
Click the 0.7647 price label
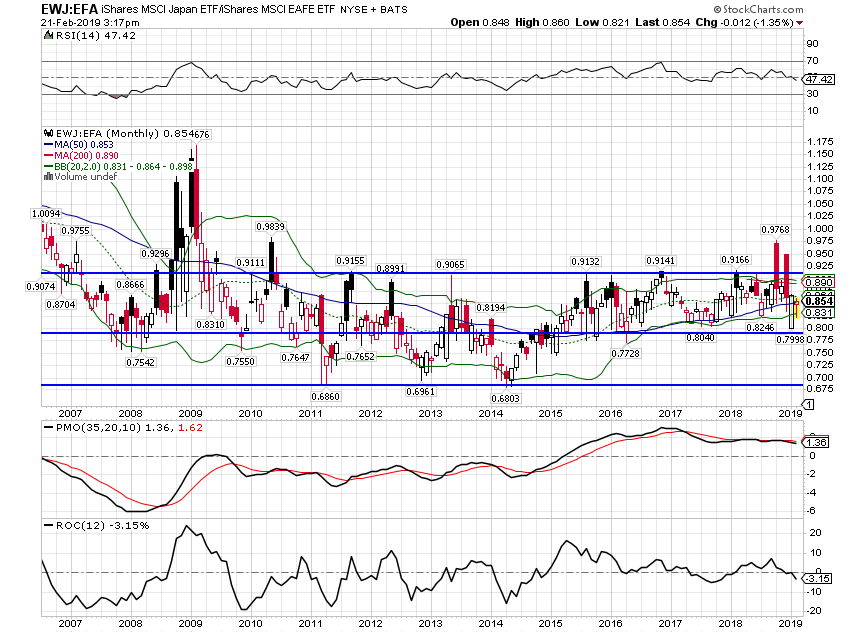pyautogui.click(x=295, y=357)
